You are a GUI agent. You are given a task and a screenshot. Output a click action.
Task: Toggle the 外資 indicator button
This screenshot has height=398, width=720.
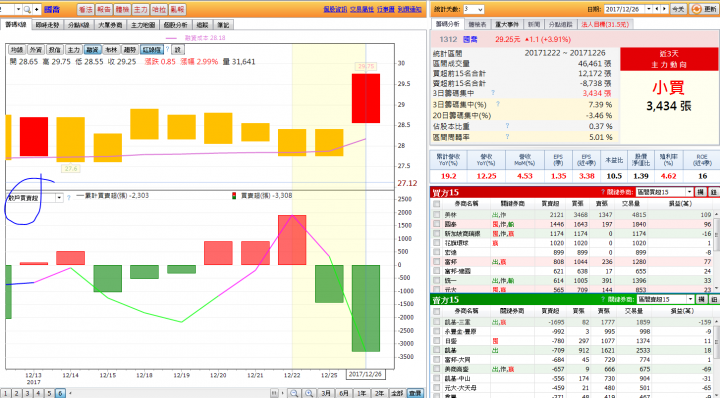(36, 50)
